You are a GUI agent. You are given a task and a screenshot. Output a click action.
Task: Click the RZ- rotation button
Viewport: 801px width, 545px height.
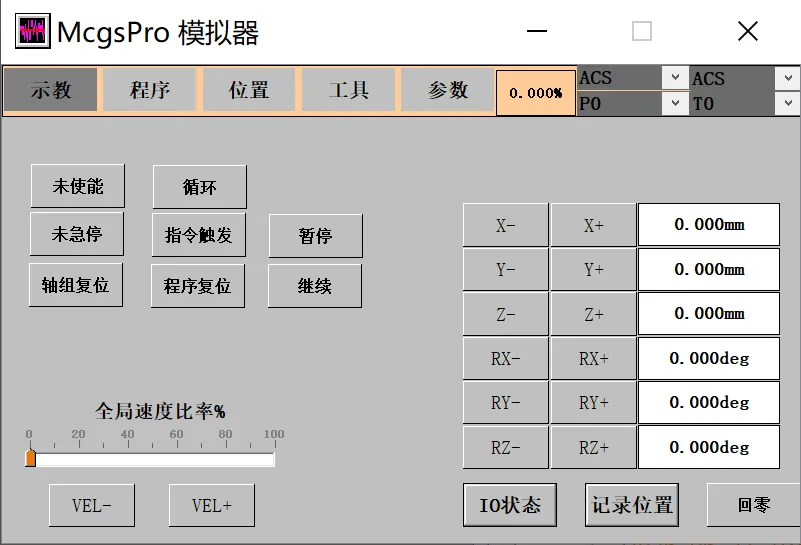click(x=506, y=447)
